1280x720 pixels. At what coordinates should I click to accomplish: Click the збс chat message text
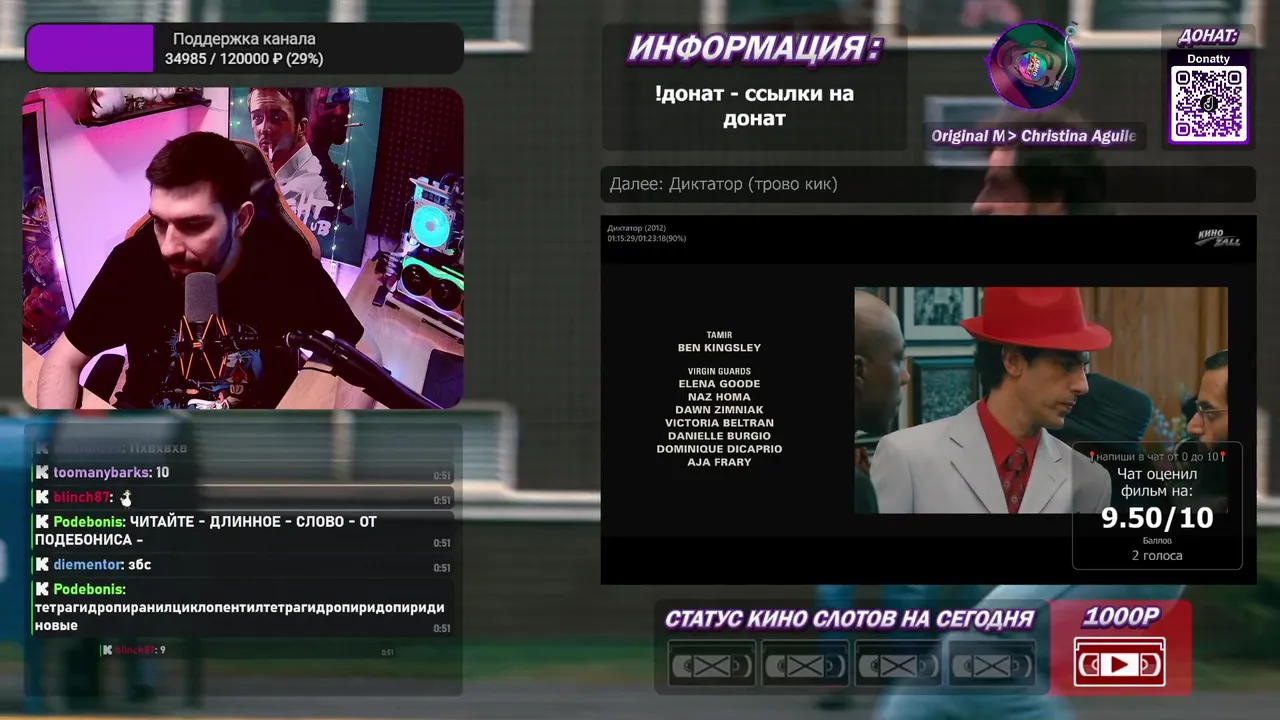(x=140, y=565)
